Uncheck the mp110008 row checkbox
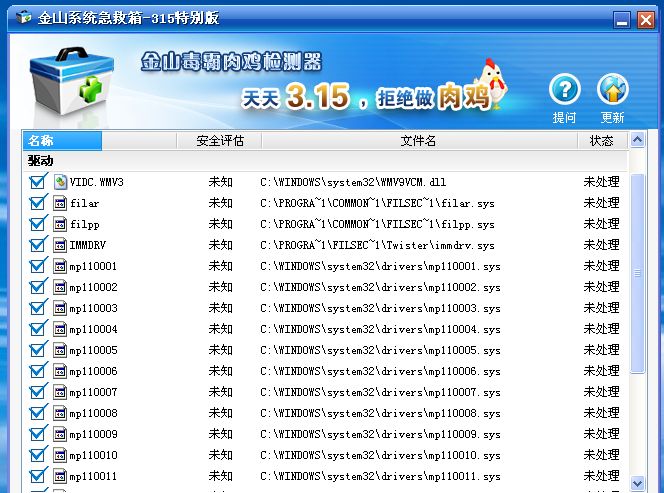Image resolution: width=664 pixels, height=493 pixels. click(x=37, y=413)
